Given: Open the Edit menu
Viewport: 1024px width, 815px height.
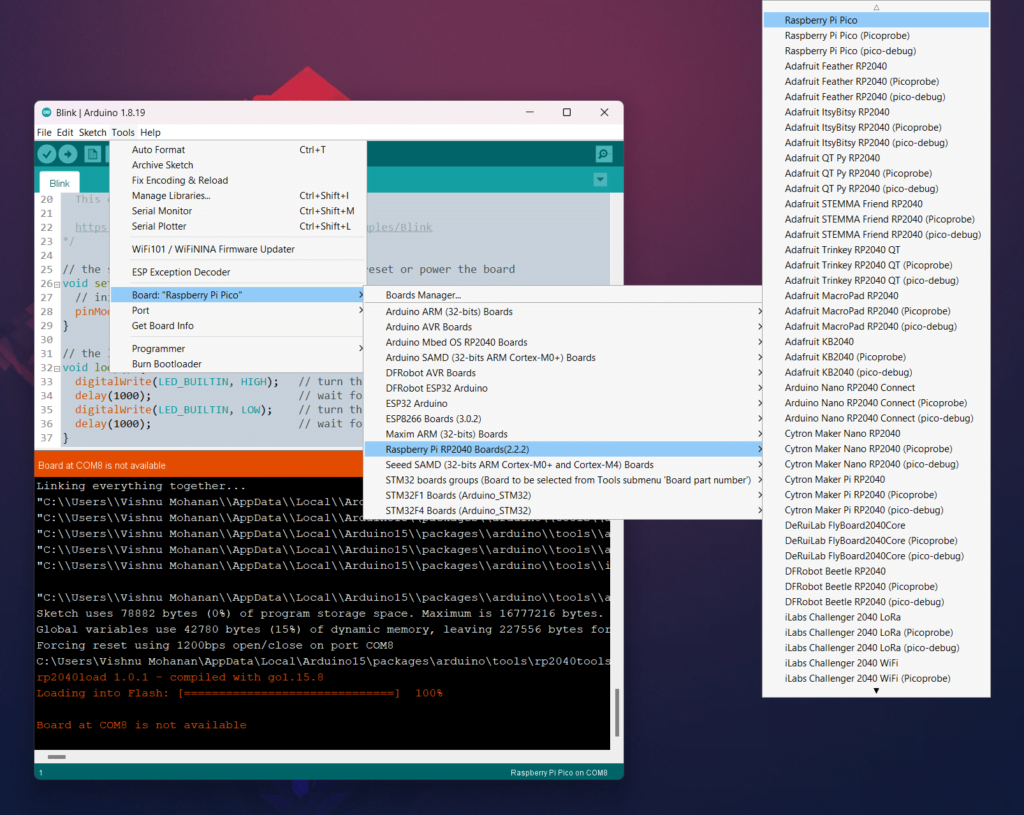Looking at the screenshot, I should pyautogui.click(x=65, y=133).
